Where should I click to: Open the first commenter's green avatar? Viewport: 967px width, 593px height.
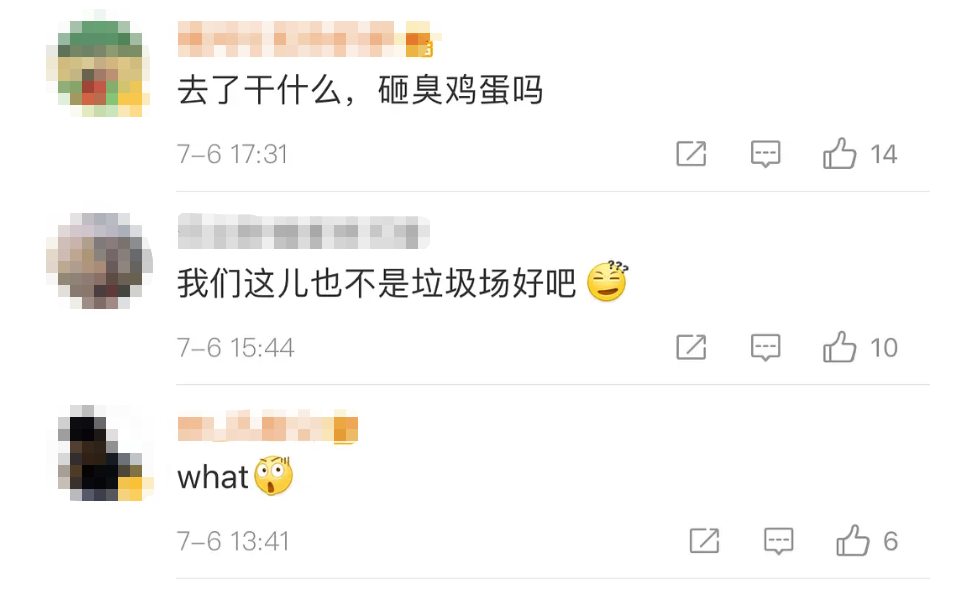point(99,68)
